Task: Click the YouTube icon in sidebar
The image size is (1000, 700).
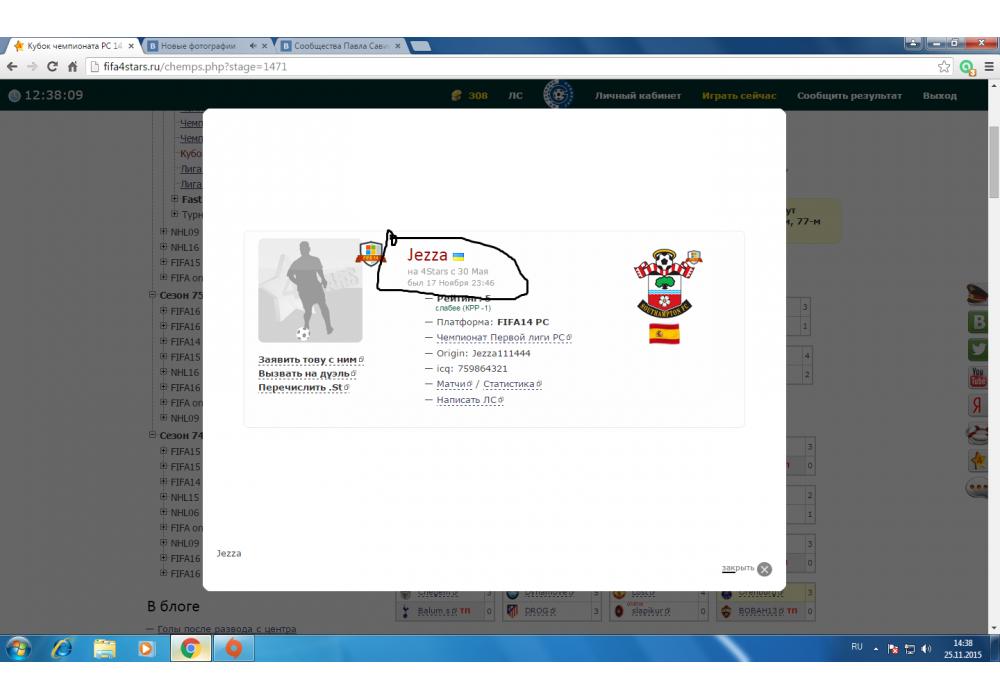Action: coord(978,377)
